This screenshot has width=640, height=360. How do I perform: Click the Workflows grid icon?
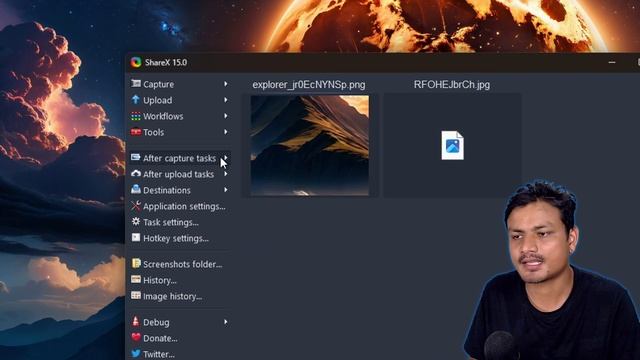coord(136,116)
